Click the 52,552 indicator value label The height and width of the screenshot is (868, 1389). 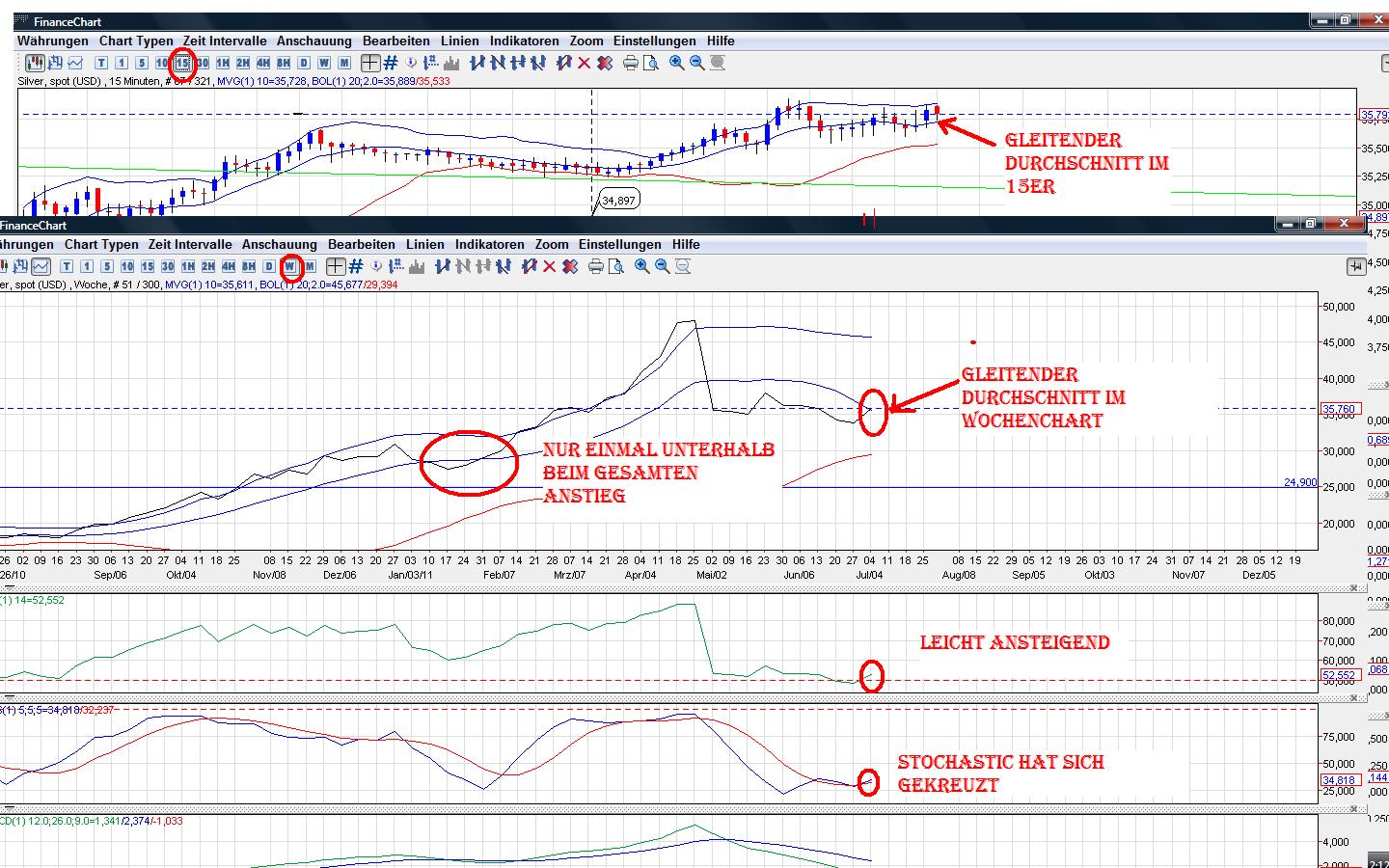(x=1340, y=675)
